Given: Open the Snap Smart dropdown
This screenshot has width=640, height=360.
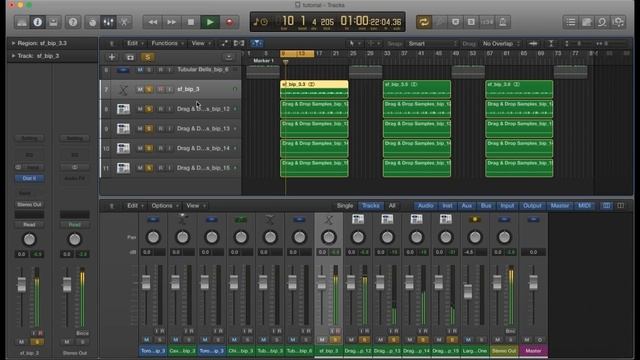Looking at the screenshot, I should click(x=432, y=43).
